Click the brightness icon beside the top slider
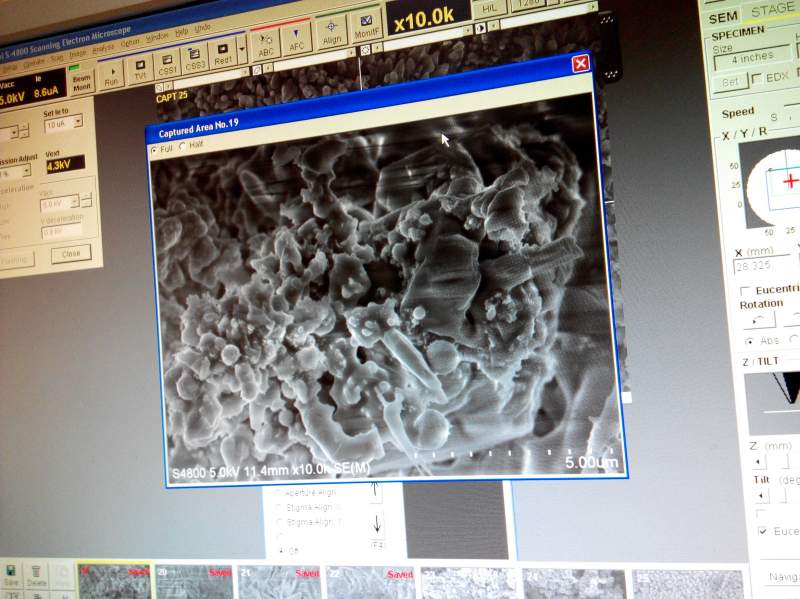Image resolution: width=800 pixels, height=599 pixels. coord(365,51)
